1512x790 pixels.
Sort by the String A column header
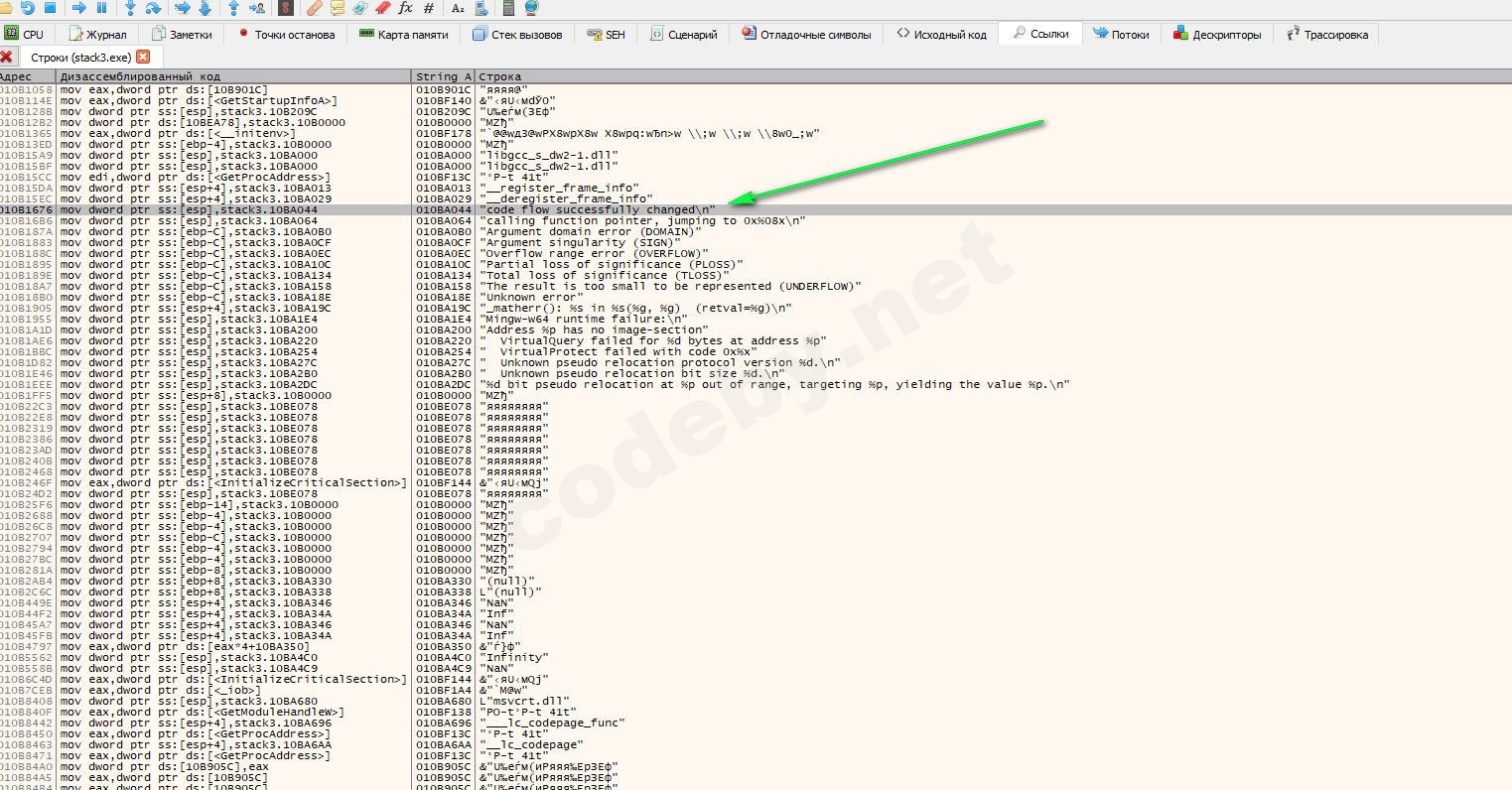point(444,76)
